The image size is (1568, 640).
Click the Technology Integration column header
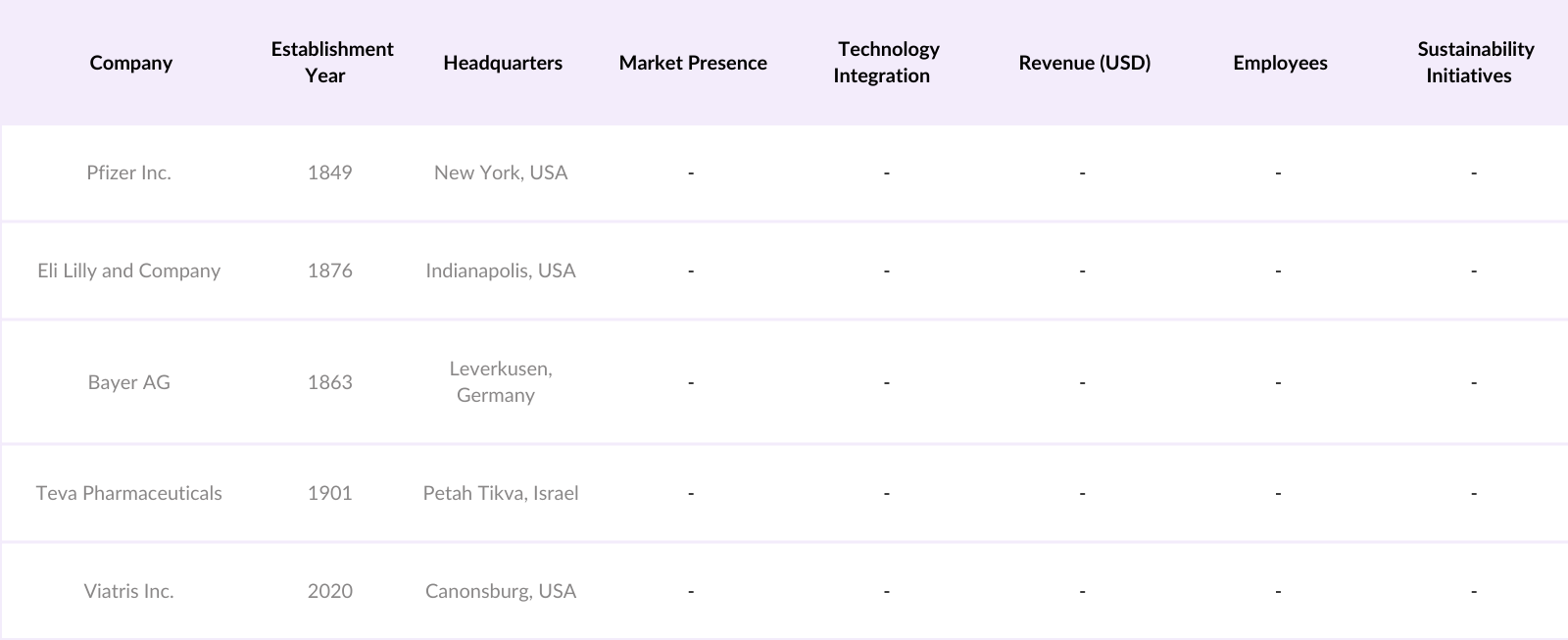886,62
